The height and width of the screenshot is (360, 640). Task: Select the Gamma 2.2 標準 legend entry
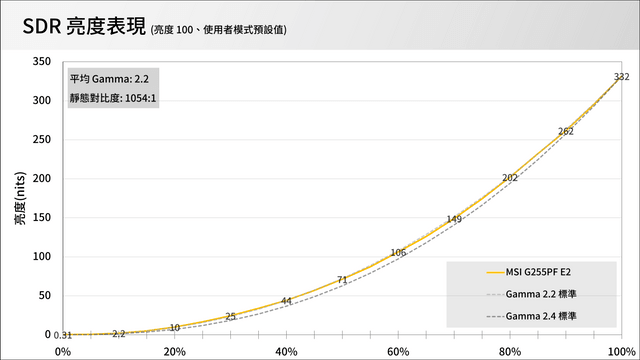[531, 294]
